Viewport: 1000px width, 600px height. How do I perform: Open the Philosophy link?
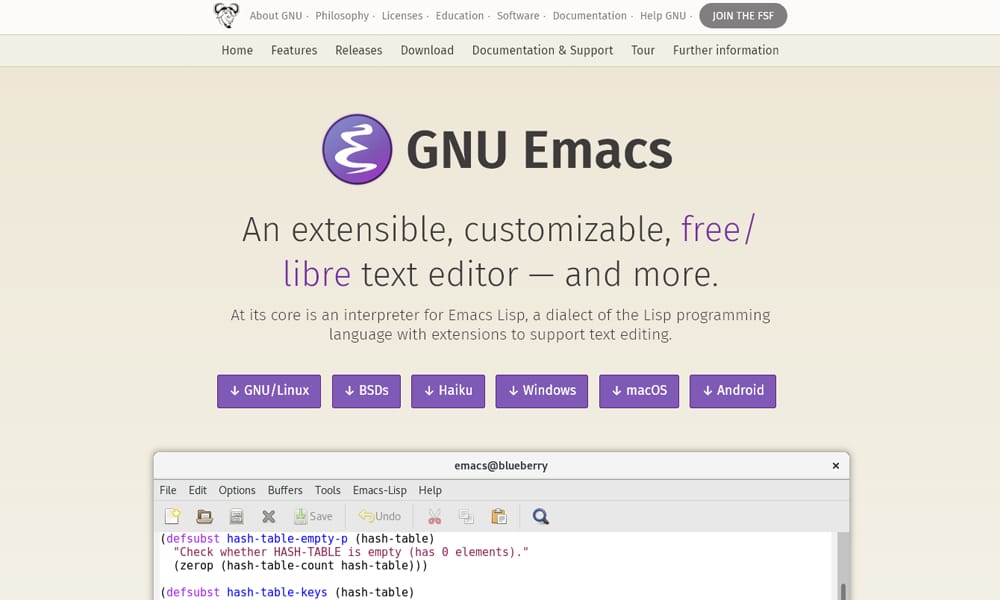342,15
